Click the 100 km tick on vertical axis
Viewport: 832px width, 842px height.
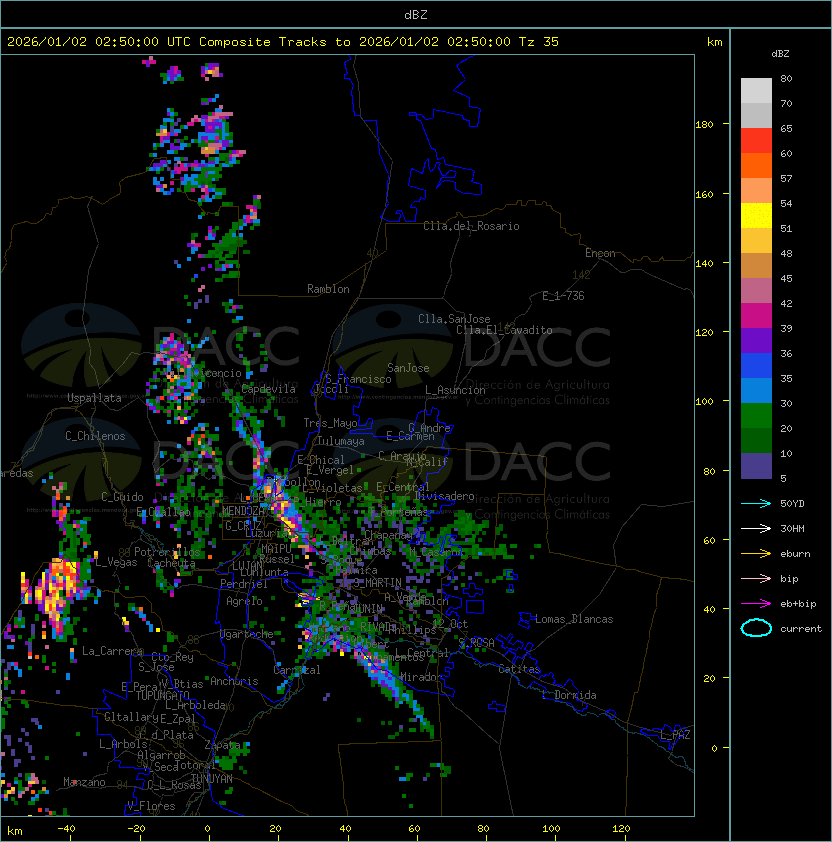(704, 401)
